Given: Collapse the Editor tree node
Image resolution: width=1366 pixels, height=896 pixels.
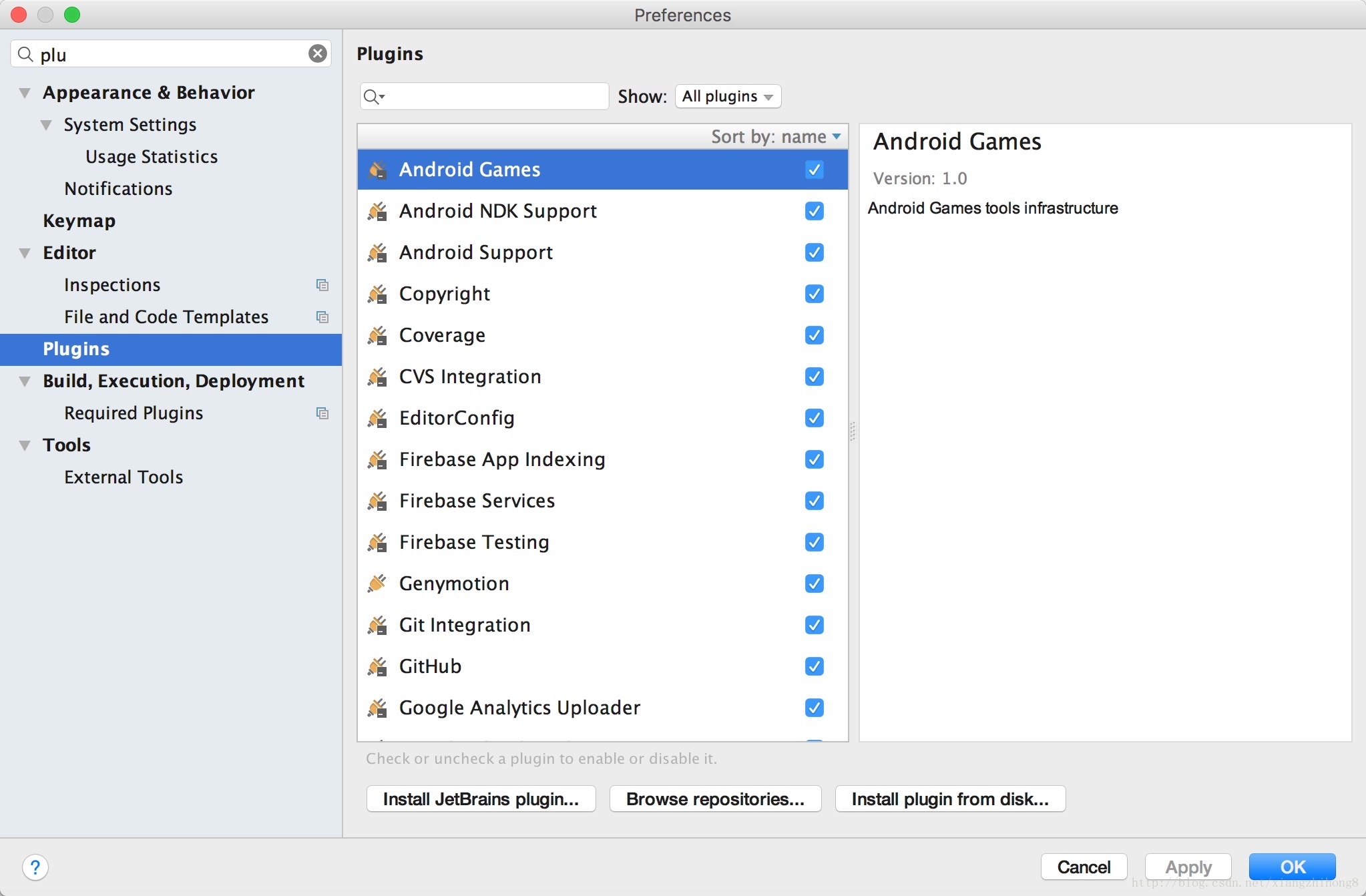Looking at the screenshot, I should coord(25,254).
